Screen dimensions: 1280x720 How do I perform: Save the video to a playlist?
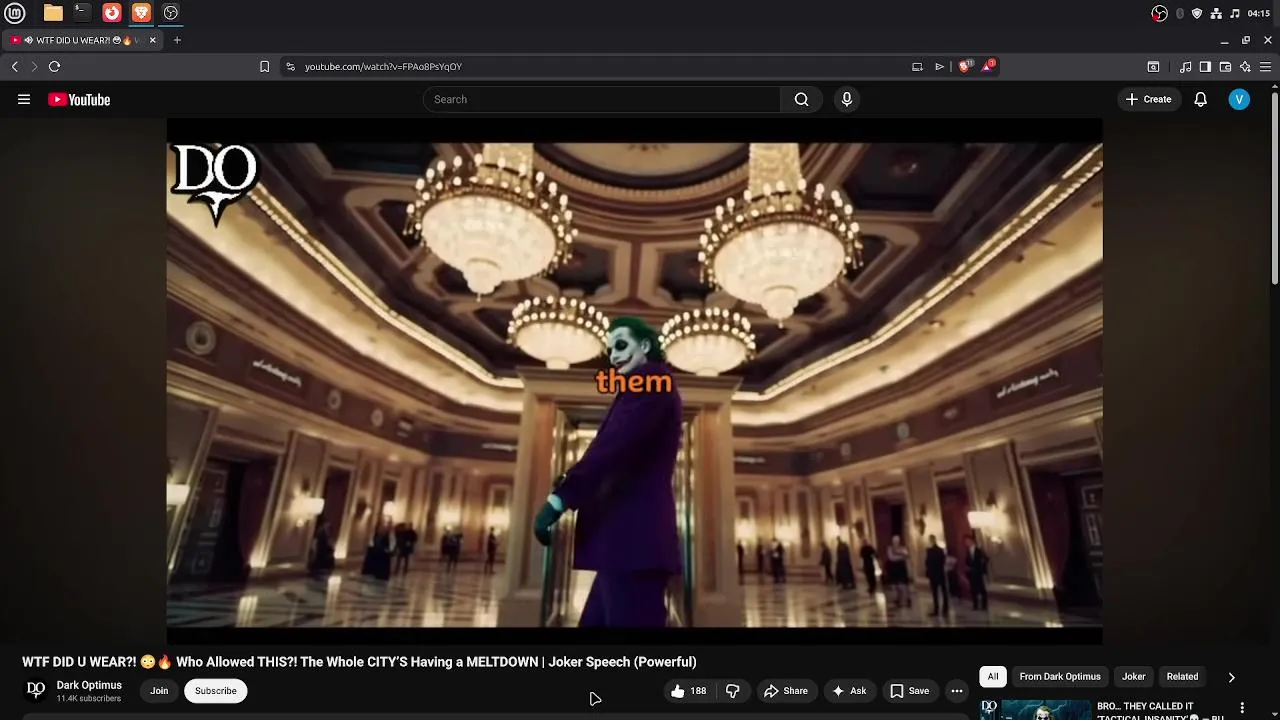click(x=910, y=691)
